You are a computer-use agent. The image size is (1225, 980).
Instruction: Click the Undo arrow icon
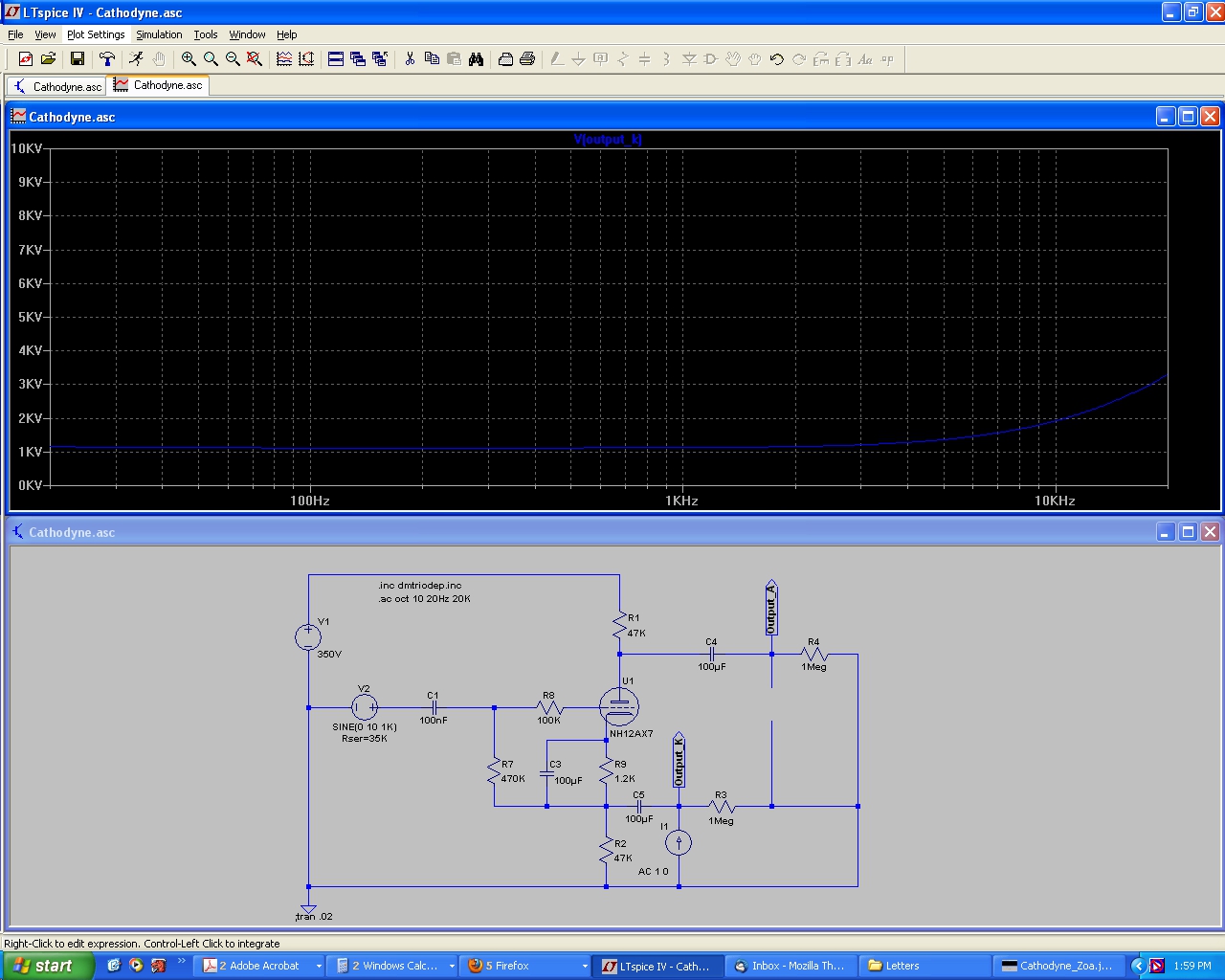776,59
